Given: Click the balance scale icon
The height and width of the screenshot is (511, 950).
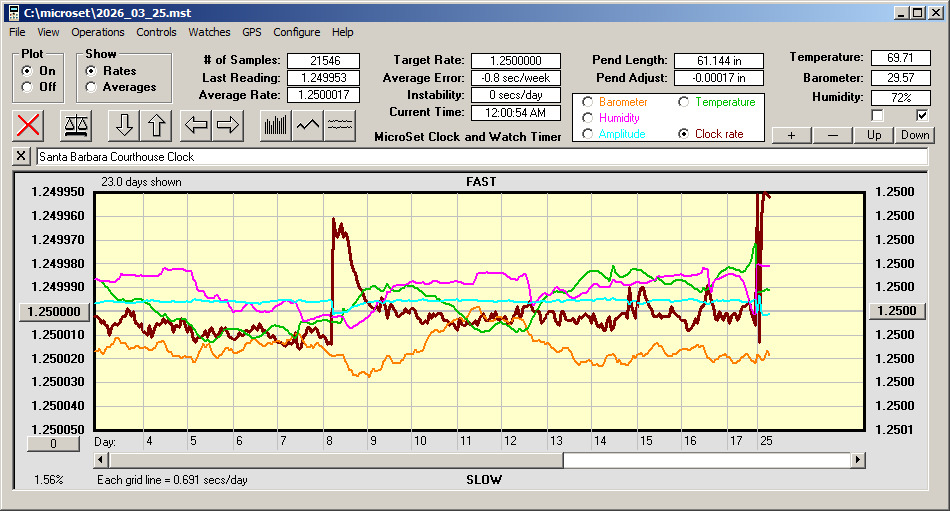Looking at the screenshot, I should [75, 125].
